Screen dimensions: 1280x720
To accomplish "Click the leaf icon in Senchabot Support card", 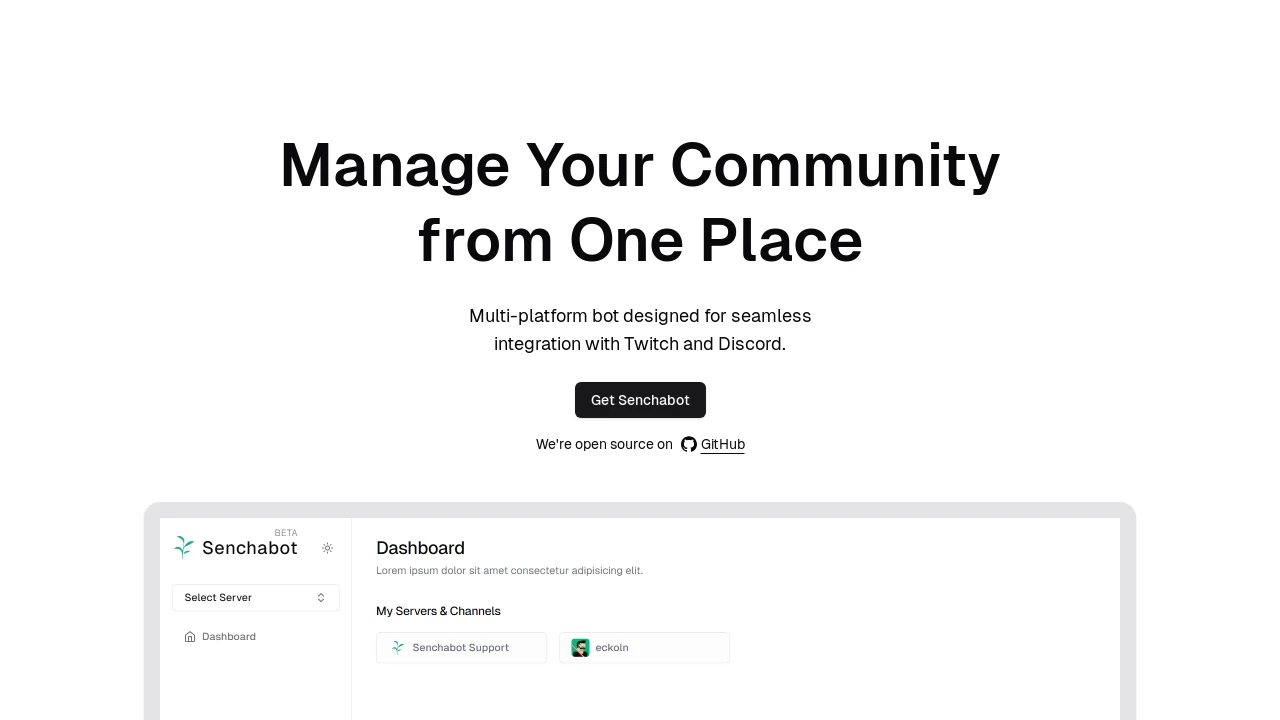I will point(398,648).
